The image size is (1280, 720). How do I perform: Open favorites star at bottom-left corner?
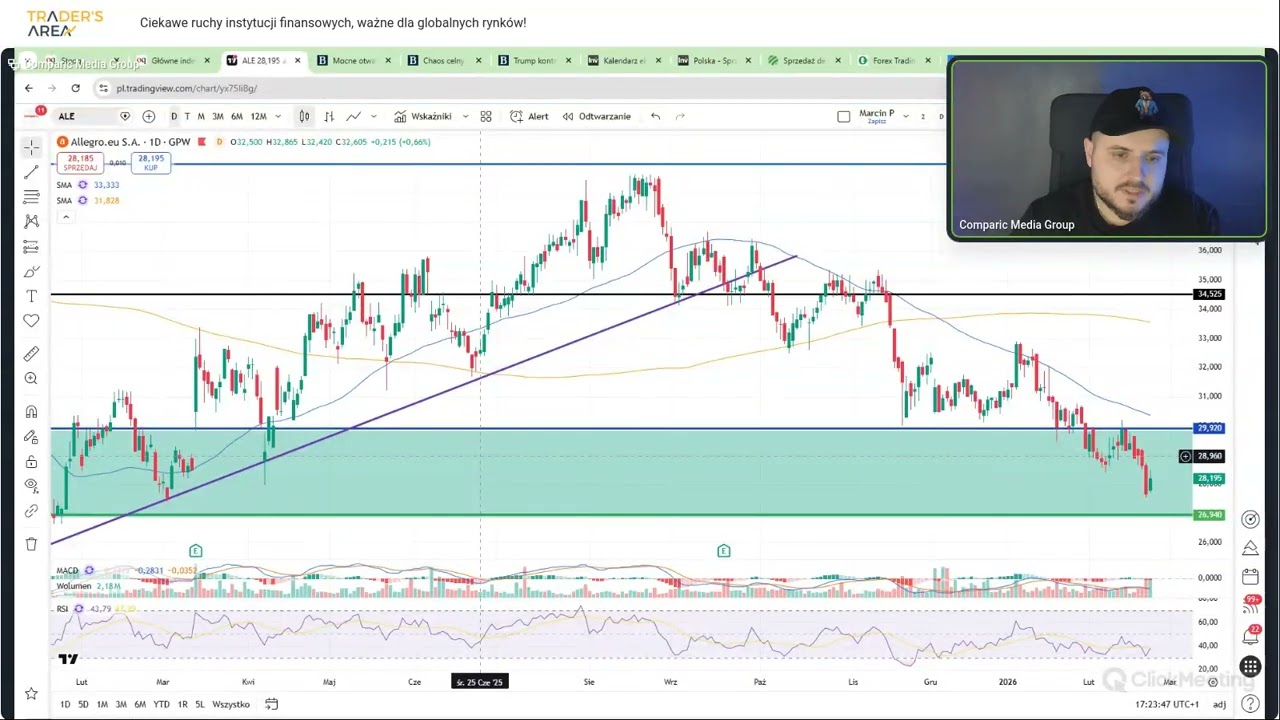tap(31, 694)
